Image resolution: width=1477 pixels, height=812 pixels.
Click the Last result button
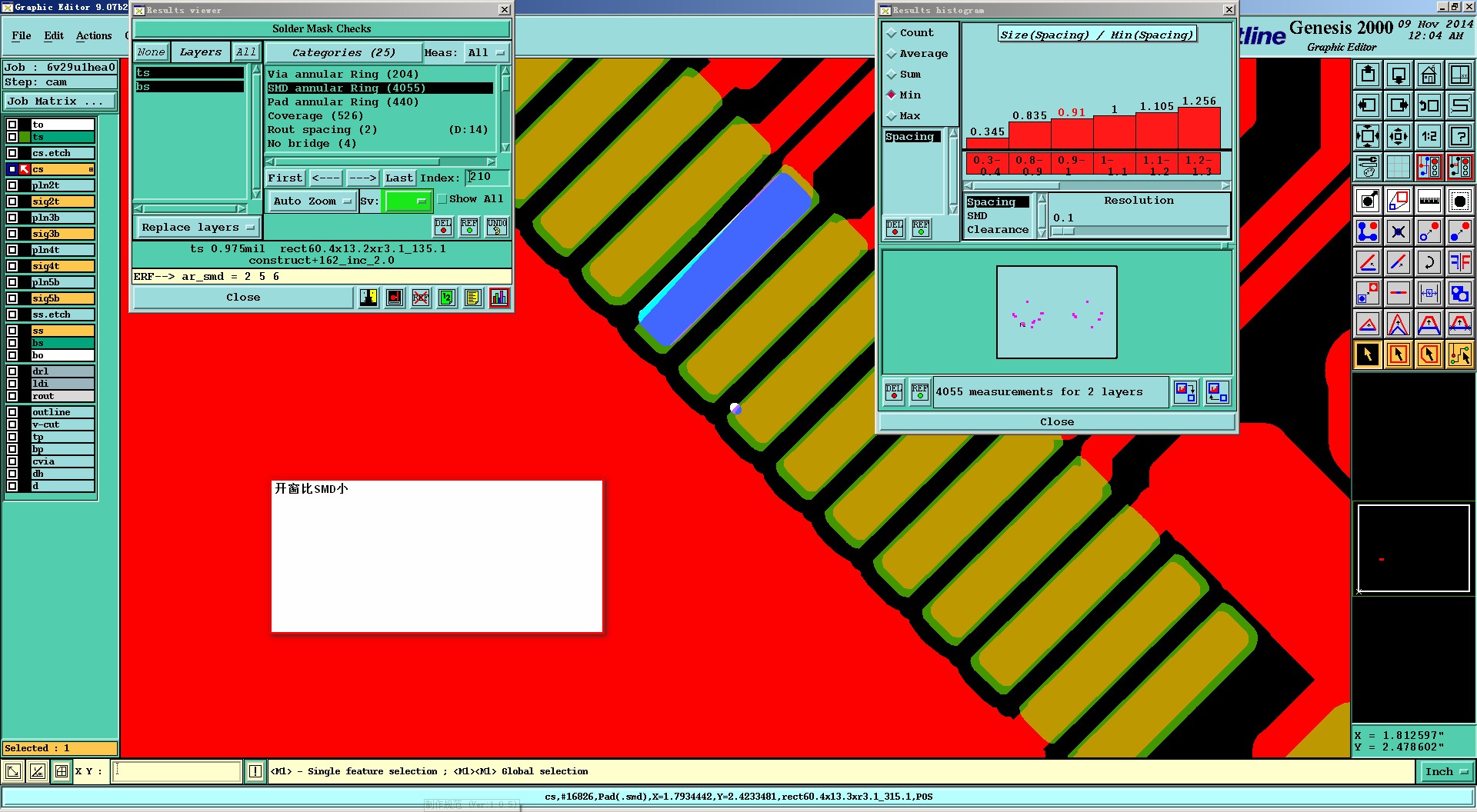[399, 178]
